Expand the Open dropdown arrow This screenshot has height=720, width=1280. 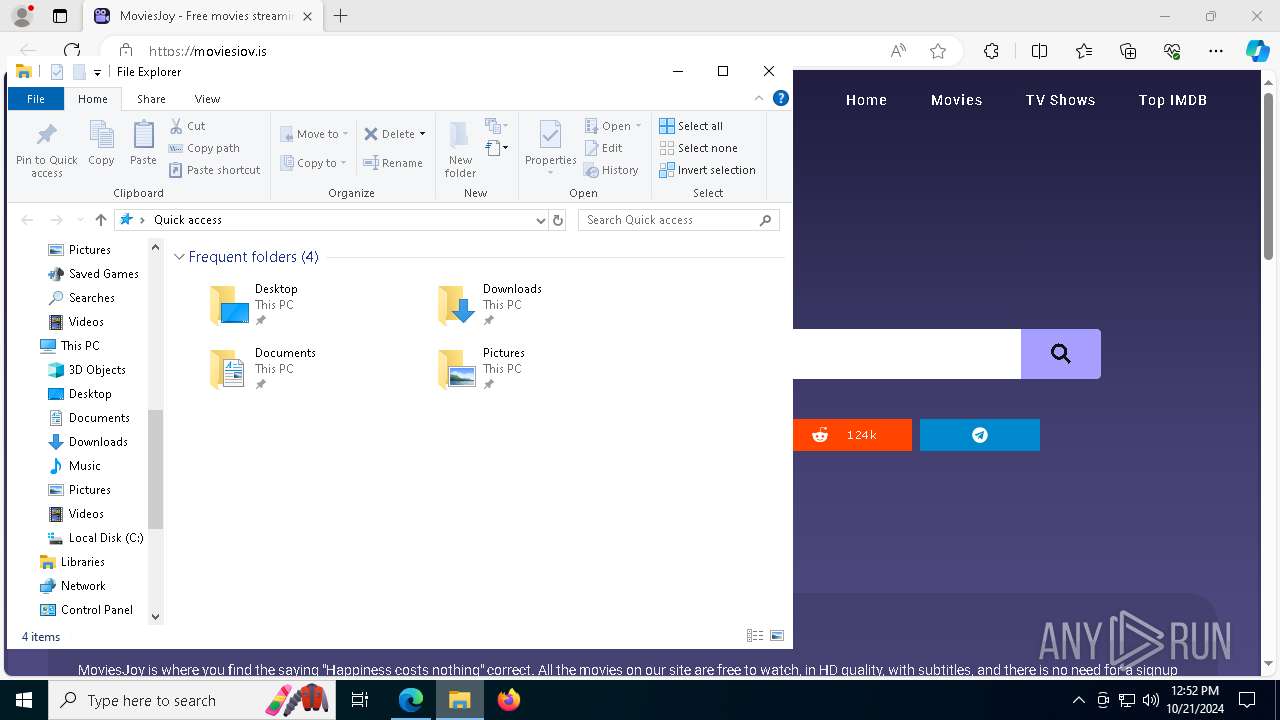(639, 126)
